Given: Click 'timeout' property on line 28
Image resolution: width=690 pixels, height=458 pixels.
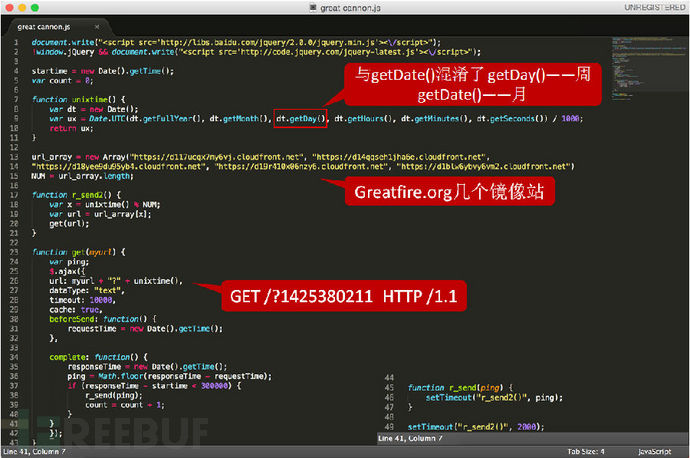Looking at the screenshot, I should tap(65, 300).
